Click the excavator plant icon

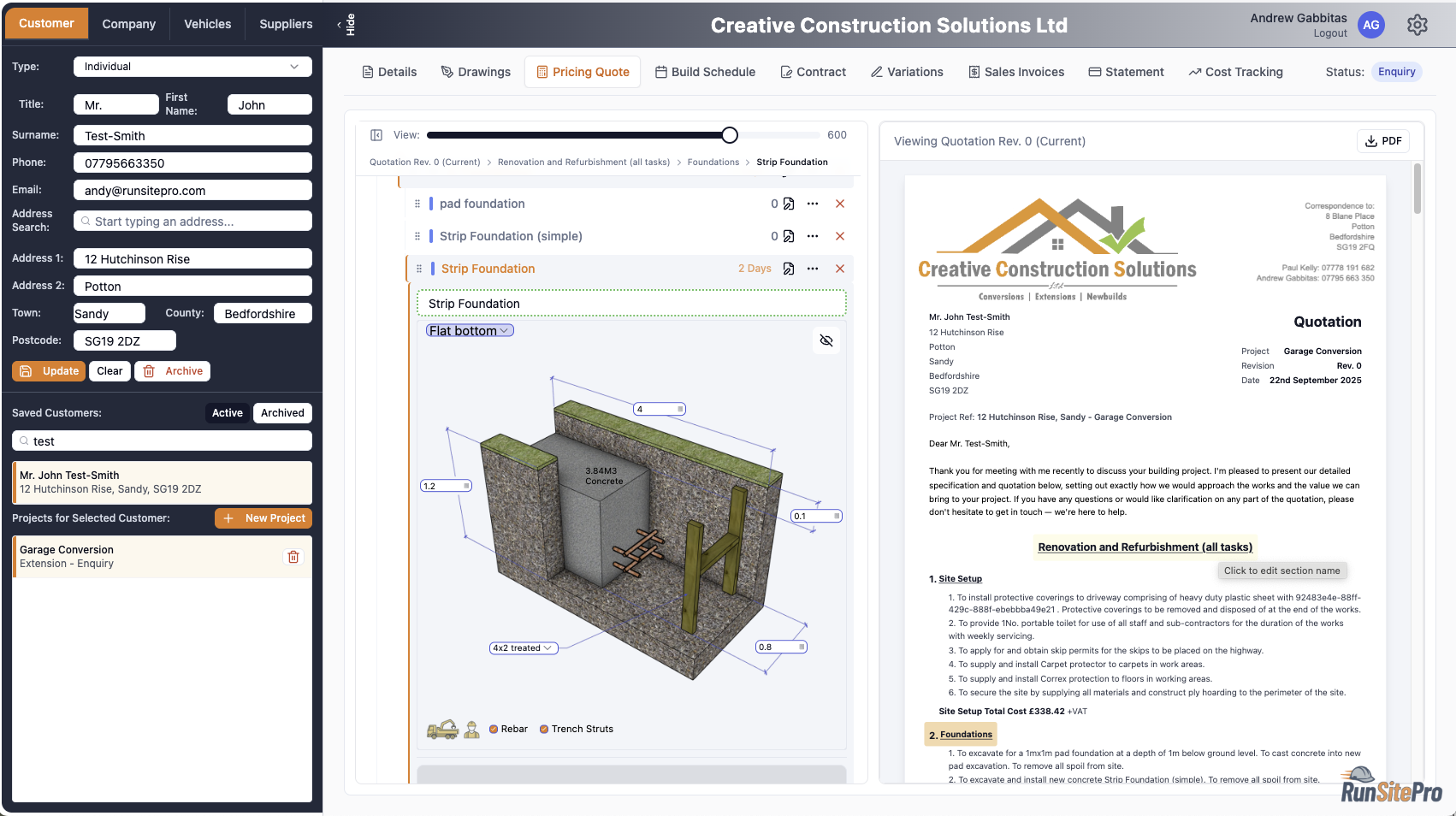point(442,730)
